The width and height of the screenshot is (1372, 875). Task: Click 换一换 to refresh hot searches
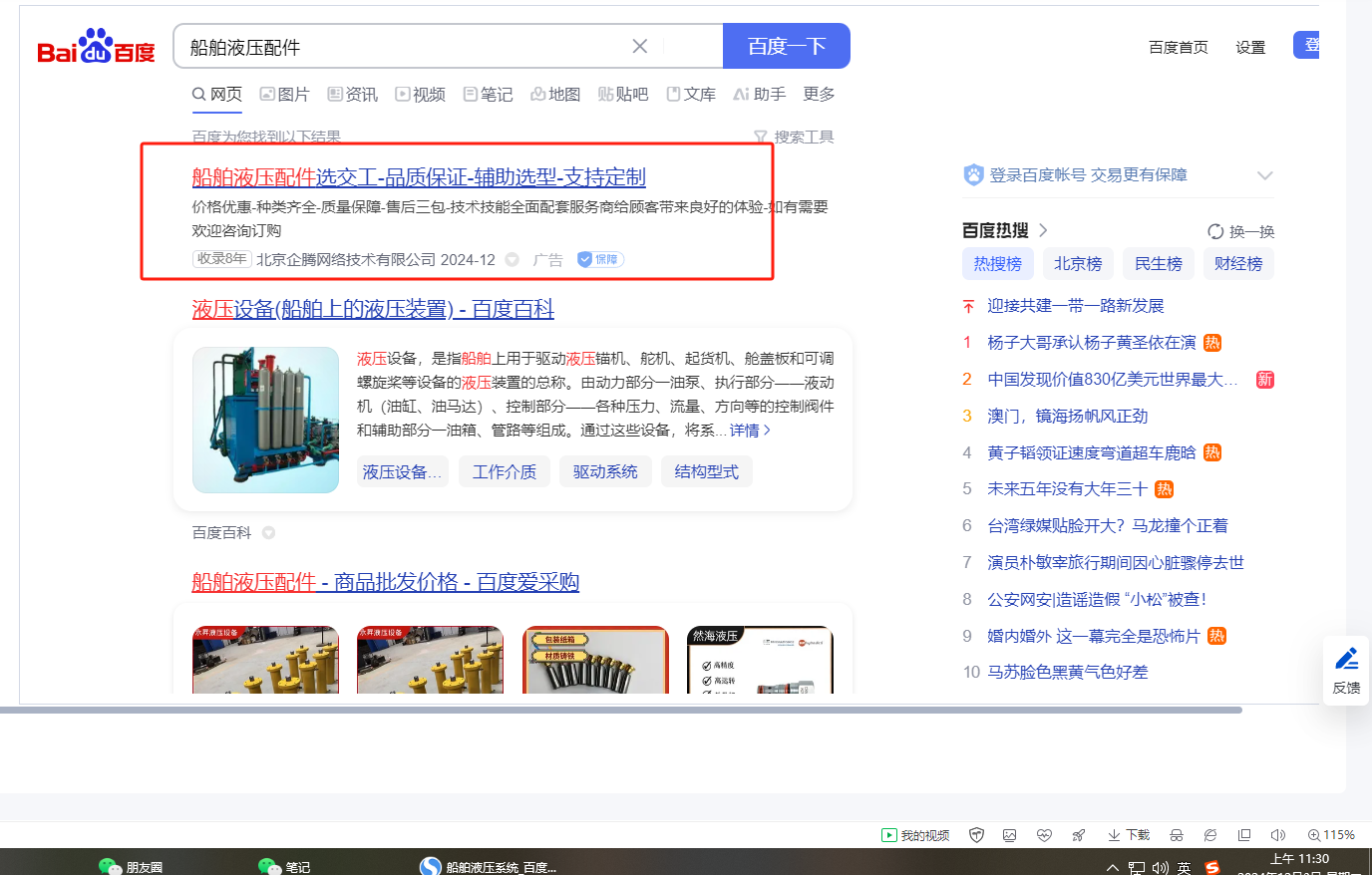[x=1241, y=231]
